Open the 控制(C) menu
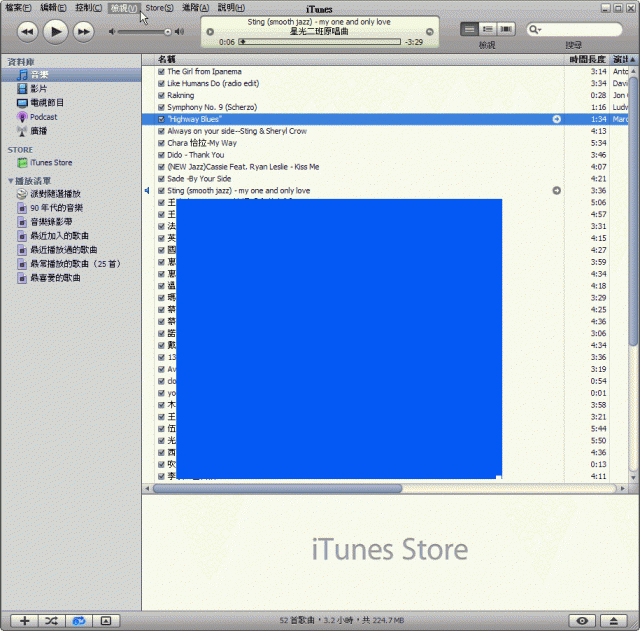 click(89, 7)
